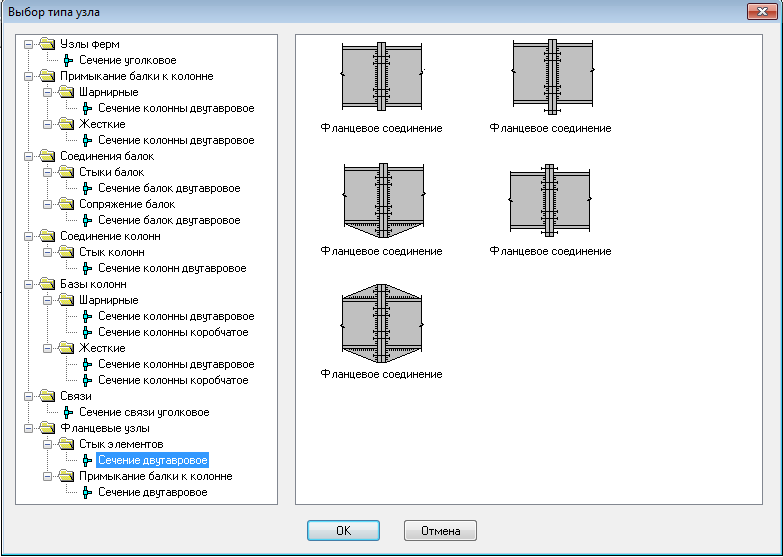Select the Базы колонн folder label
The image size is (783, 557).
click(93, 284)
